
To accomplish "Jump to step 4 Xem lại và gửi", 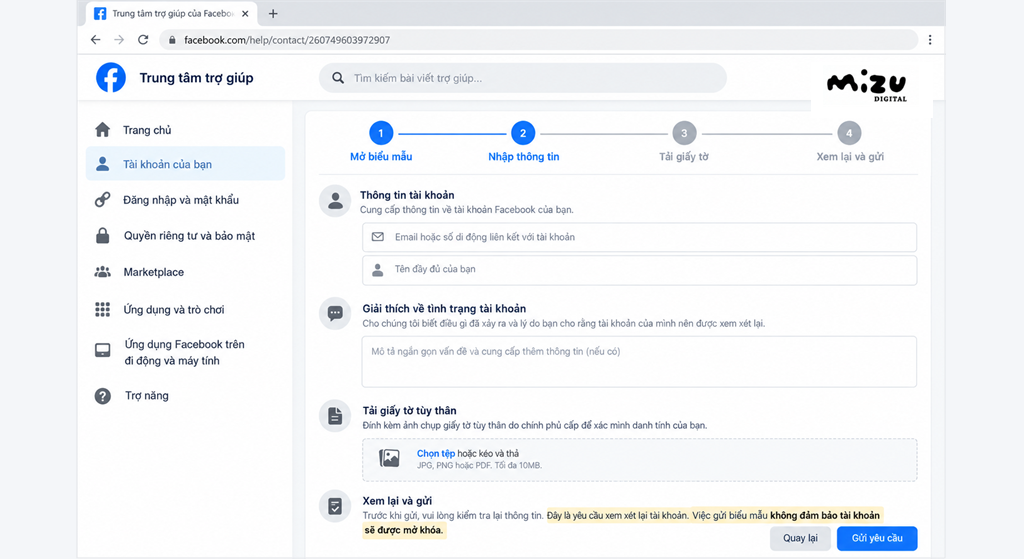I will click(x=850, y=141).
